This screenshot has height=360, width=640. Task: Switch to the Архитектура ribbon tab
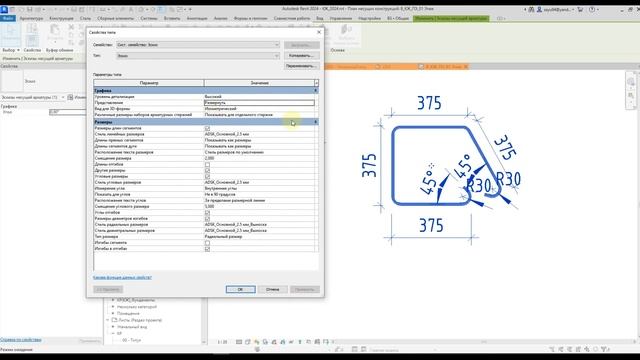tap(31, 18)
